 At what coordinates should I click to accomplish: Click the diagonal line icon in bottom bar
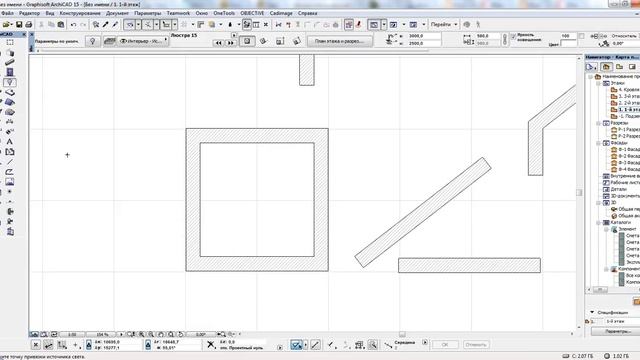pyautogui.click(x=316, y=345)
